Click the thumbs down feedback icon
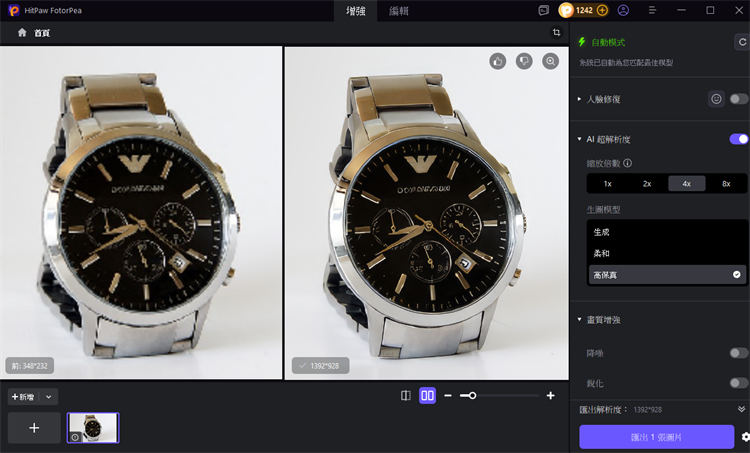This screenshot has height=453, width=750. 524,61
